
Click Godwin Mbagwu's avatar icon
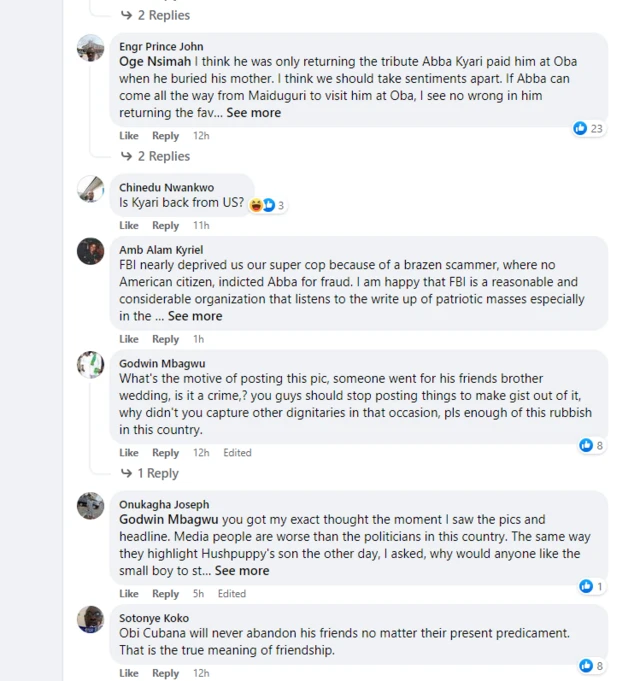pyautogui.click(x=91, y=365)
